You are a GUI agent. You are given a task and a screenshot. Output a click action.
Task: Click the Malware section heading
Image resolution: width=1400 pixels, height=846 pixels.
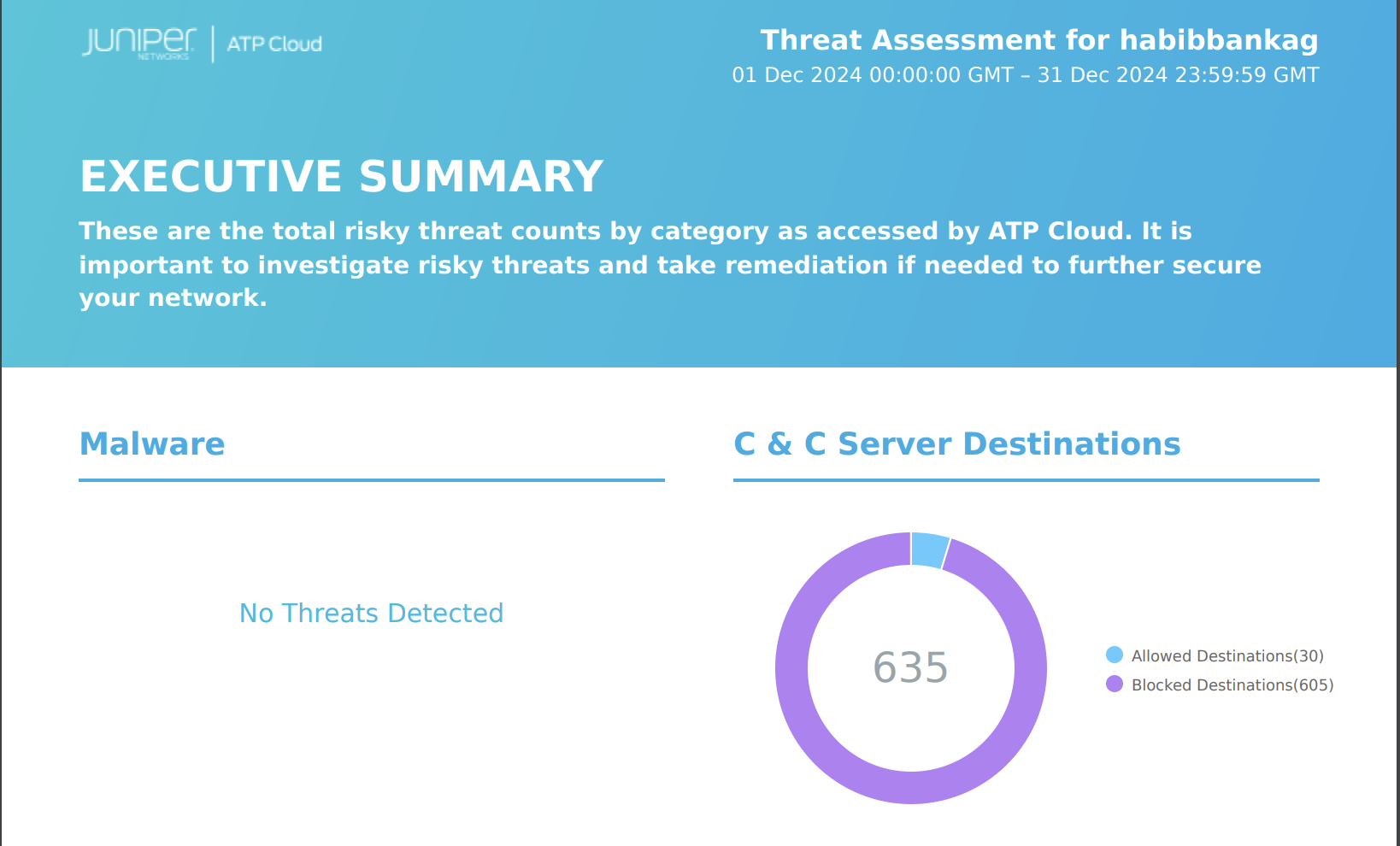click(152, 444)
